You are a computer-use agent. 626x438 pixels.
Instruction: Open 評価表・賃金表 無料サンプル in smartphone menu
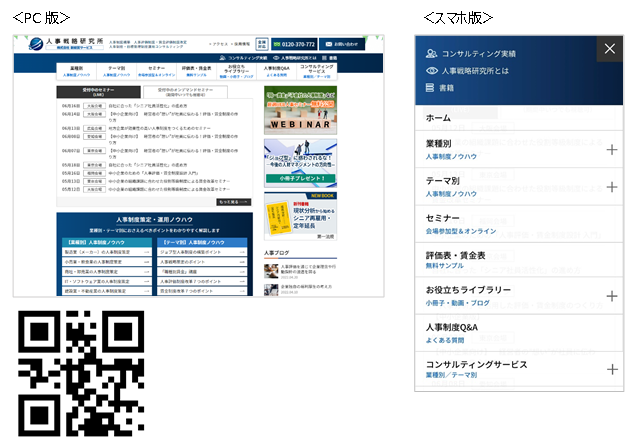(519, 260)
